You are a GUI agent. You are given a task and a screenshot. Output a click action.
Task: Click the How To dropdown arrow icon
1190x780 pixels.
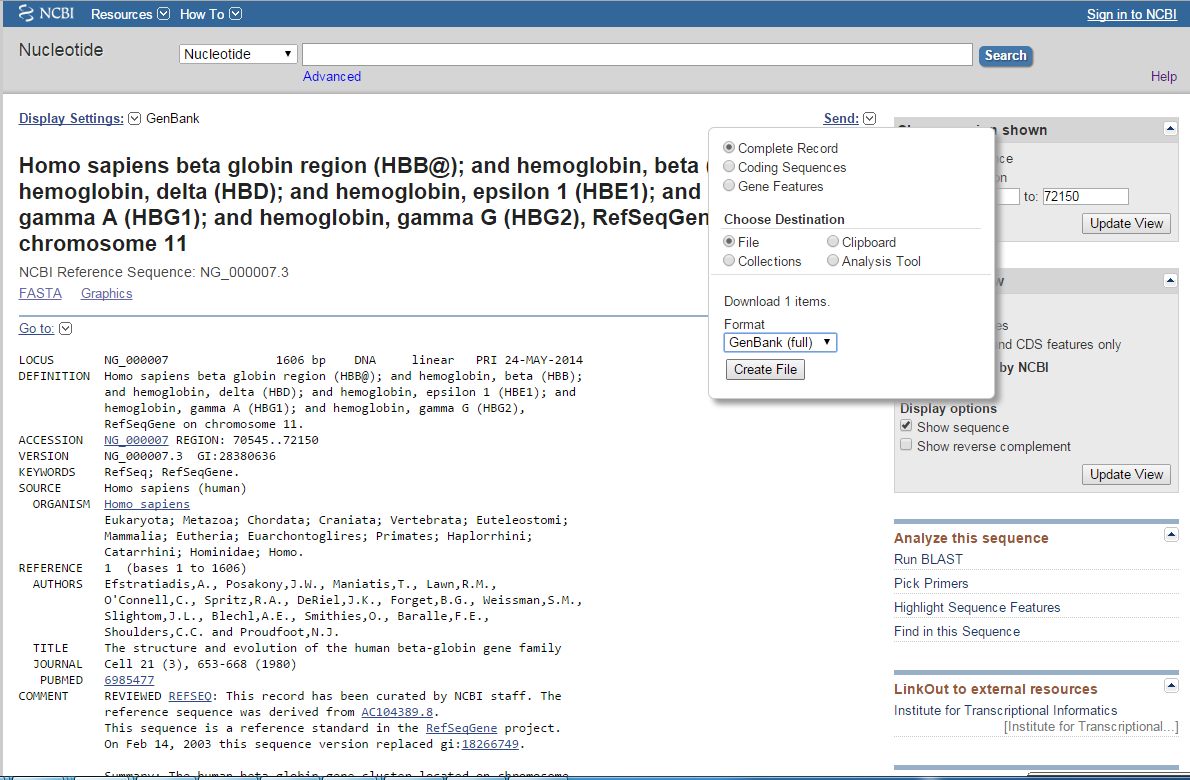(235, 14)
